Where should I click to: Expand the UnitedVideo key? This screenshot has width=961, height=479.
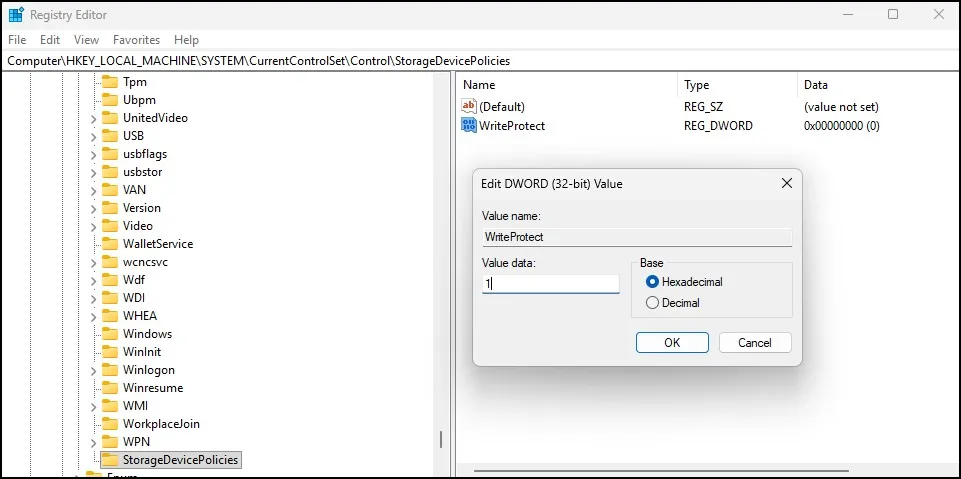pos(93,118)
